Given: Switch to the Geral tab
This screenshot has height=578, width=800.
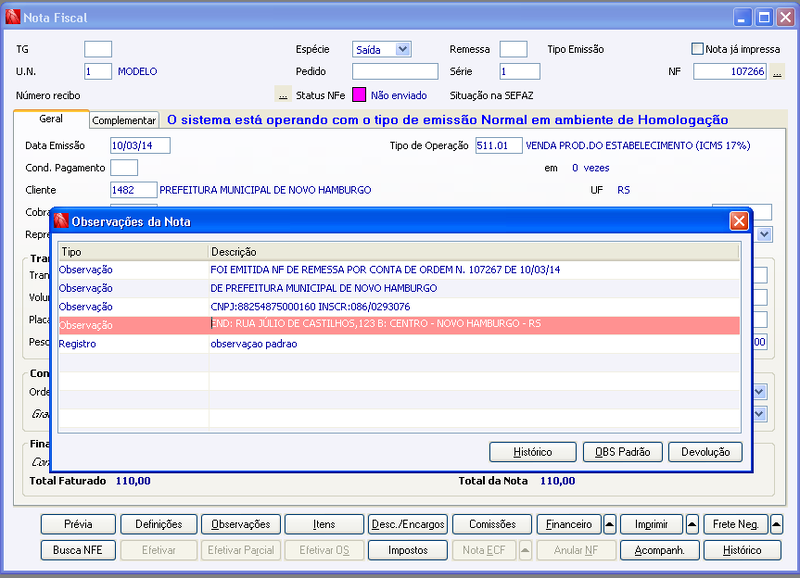Looking at the screenshot, I should click(51, 119).
